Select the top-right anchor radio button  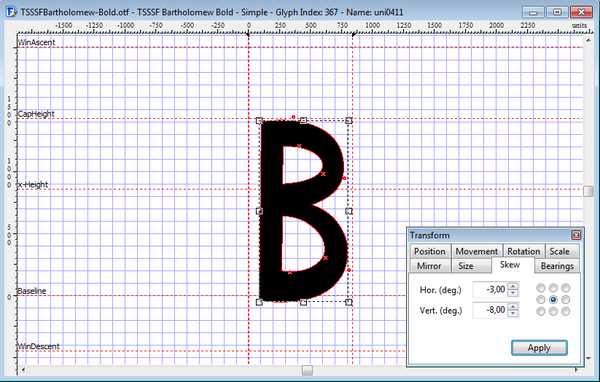point(566,288)
